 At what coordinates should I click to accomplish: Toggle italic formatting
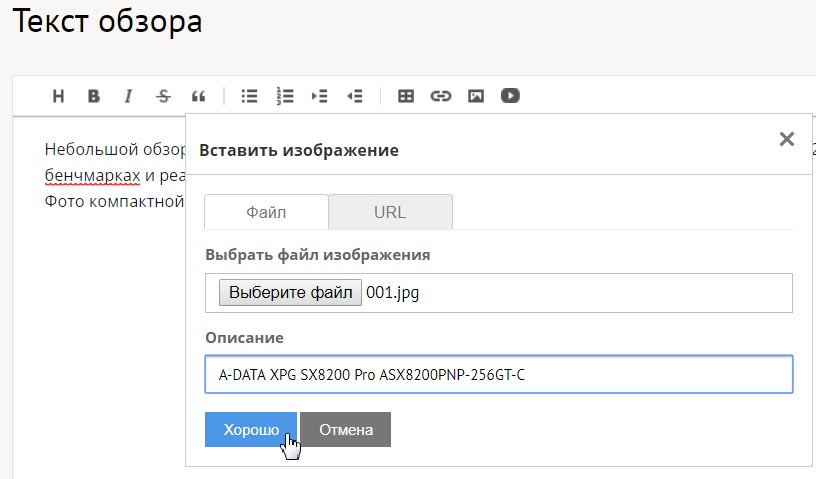pos(128,96)
